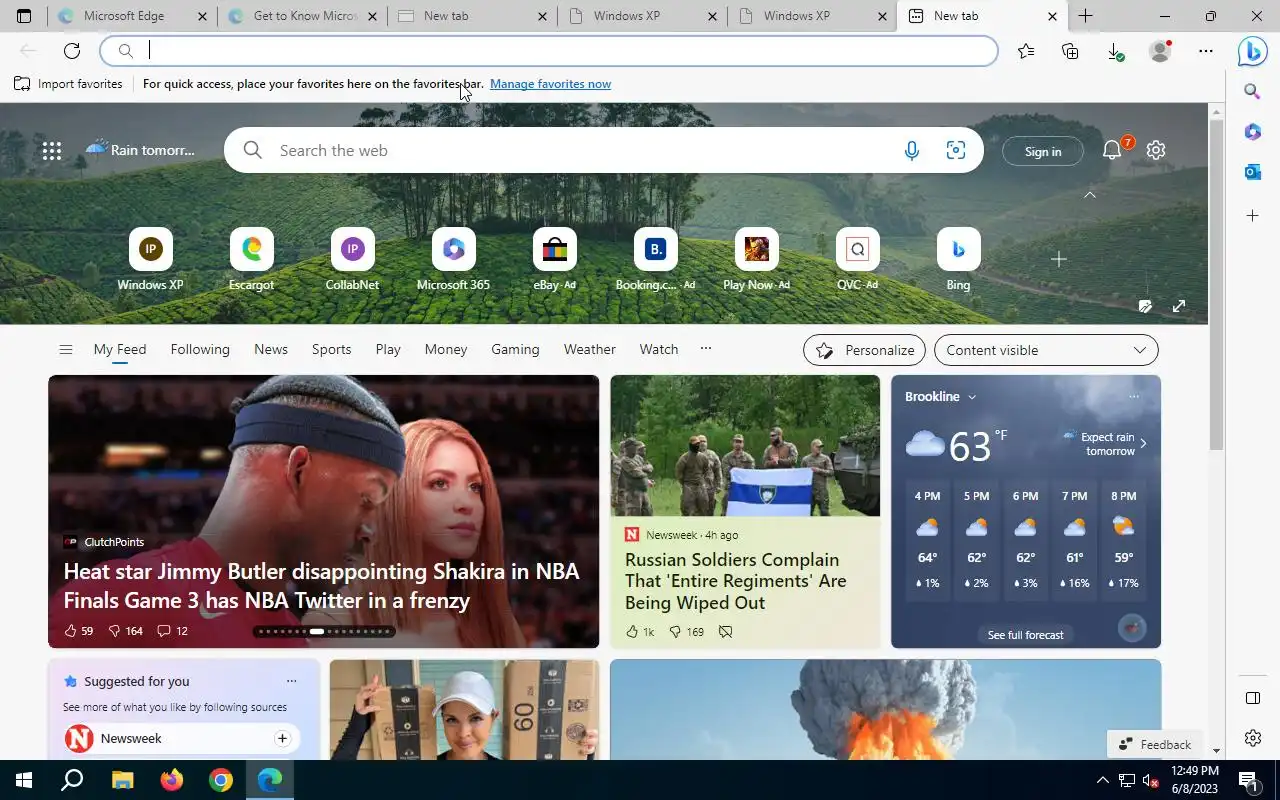Open page settings gear icon
The height and width of the screenshot is (800, 1280).
click(1156, 150)
